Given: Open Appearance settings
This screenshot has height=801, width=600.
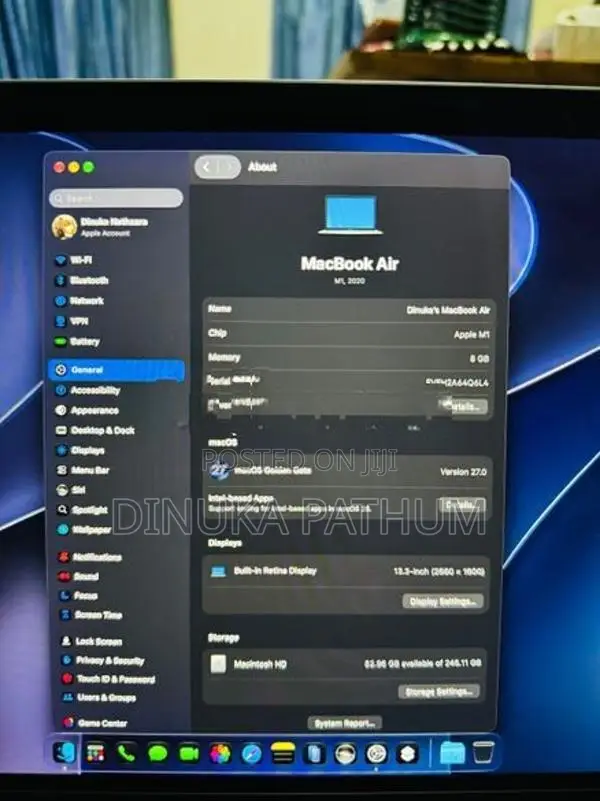Looking at the screenshot, I should tap(87, 411).
